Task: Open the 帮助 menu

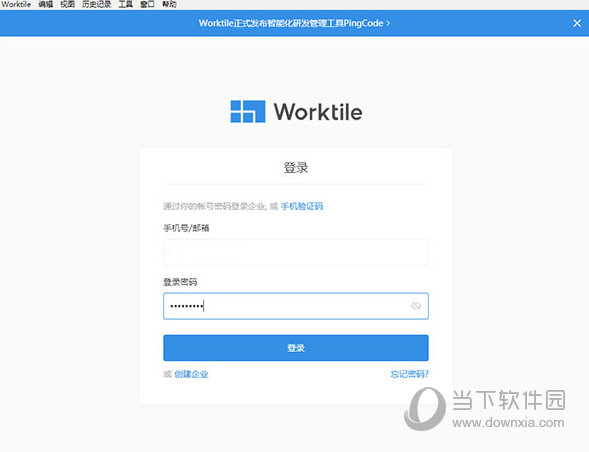Action: [x=169, y=4]
